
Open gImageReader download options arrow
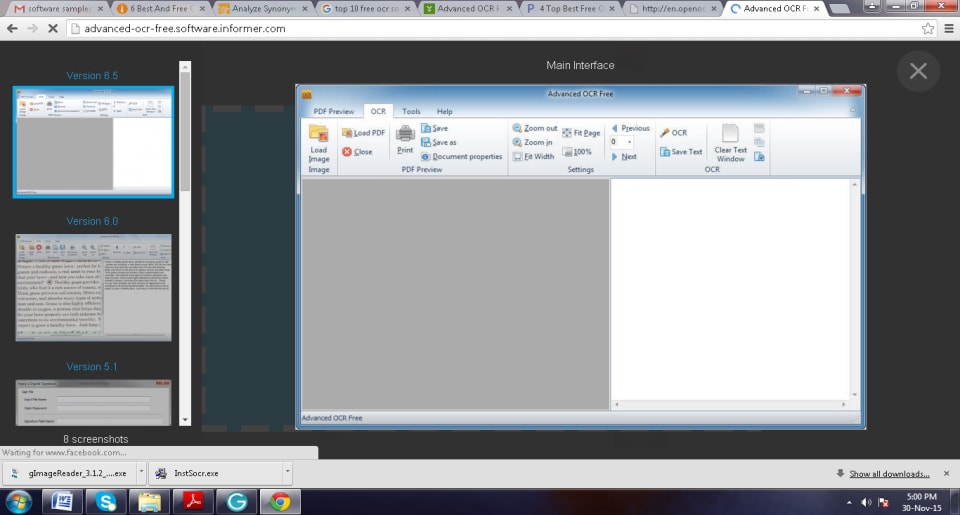click(x=141, y=473)
